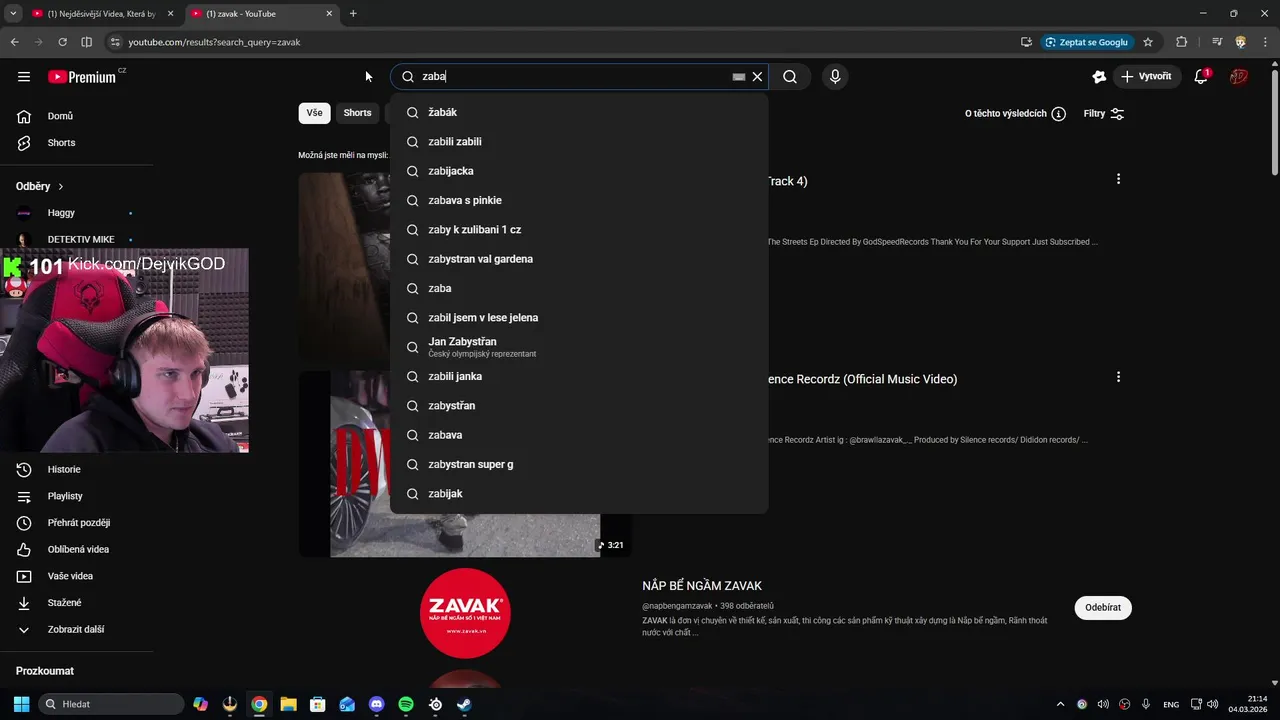Screen dimensions: 1280x720
Task: Choose the suggestion "zabili janka"
Action: coord(579,376)
